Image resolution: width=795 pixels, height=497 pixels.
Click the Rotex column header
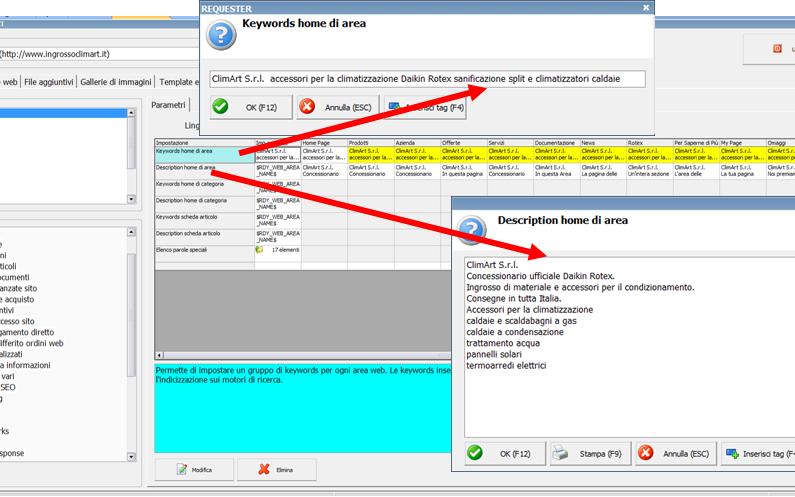650,143
